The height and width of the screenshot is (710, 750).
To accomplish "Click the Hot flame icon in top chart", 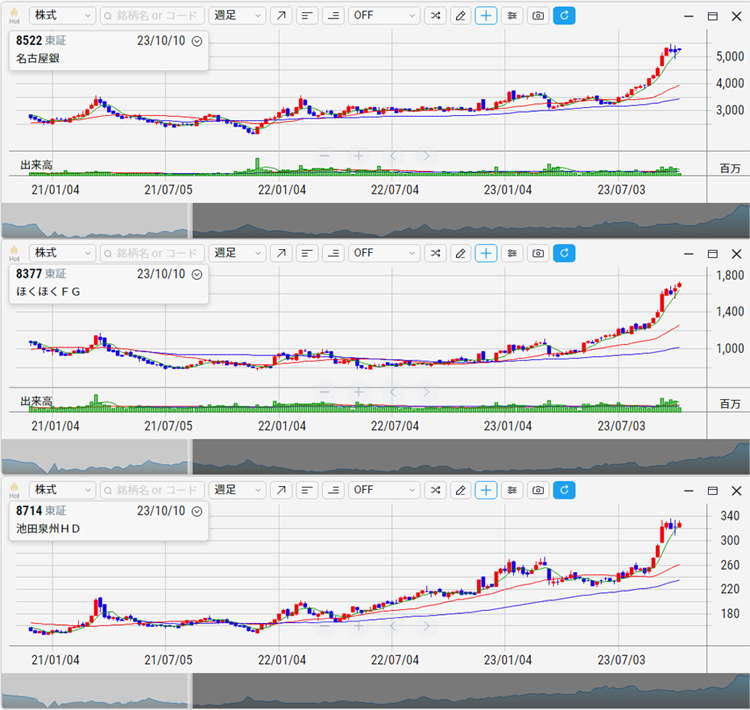I will 14,16.
